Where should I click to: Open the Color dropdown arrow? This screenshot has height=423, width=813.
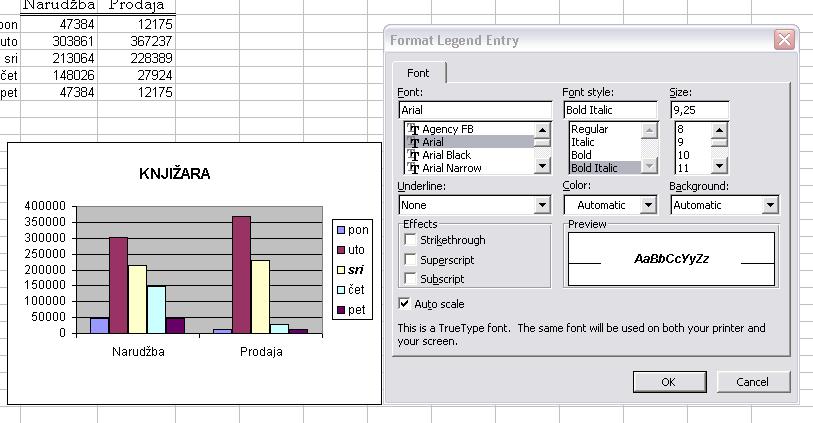click(x=648, y=205)
